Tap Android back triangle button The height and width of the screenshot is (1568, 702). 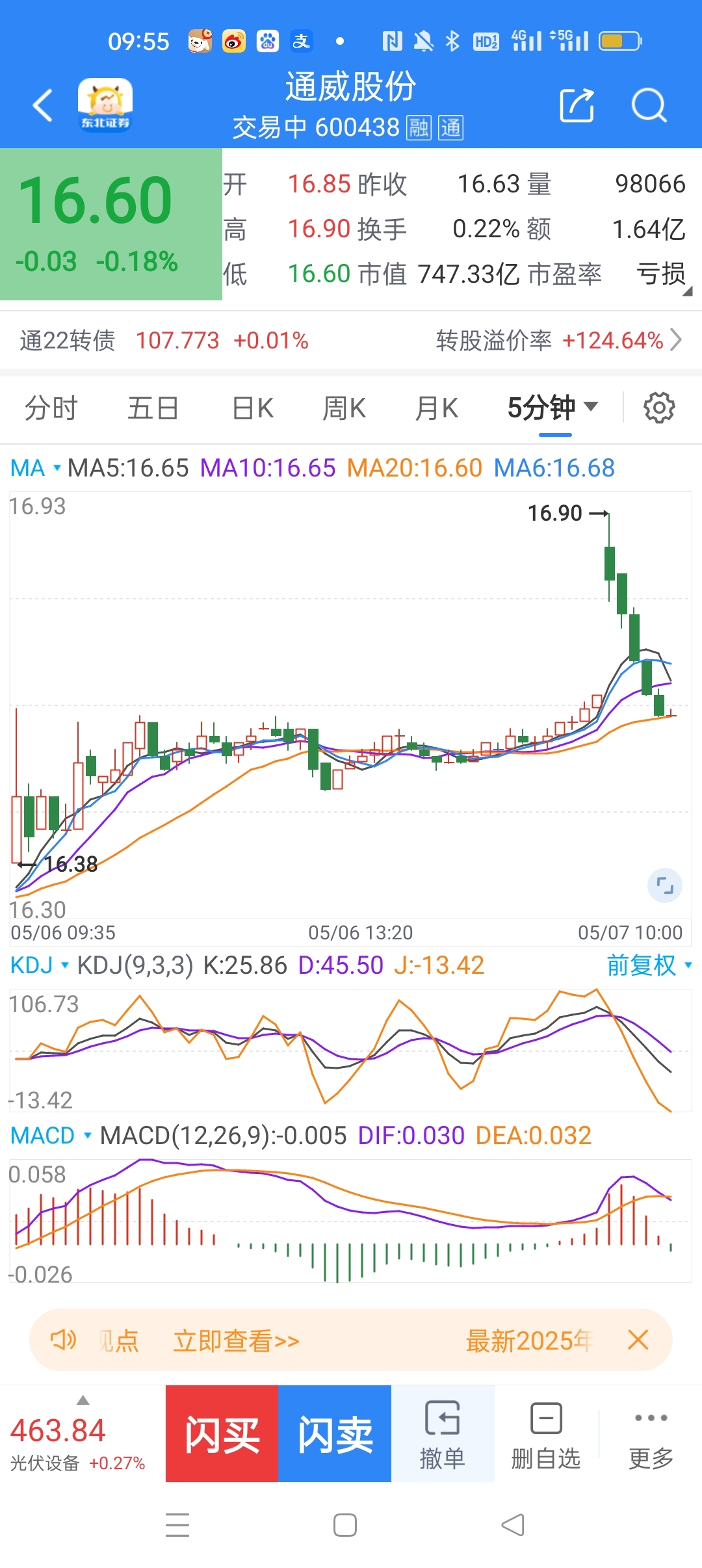coord(513,1525)
